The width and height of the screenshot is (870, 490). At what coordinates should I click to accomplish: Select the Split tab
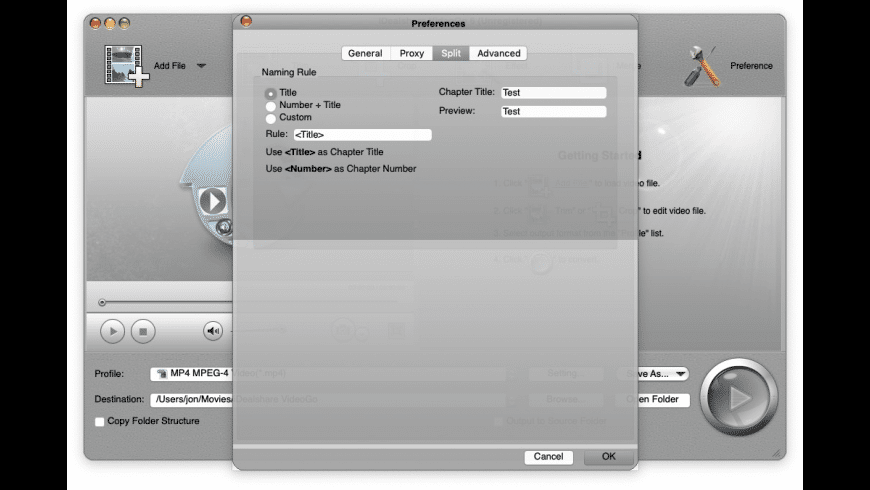[451, 53]
